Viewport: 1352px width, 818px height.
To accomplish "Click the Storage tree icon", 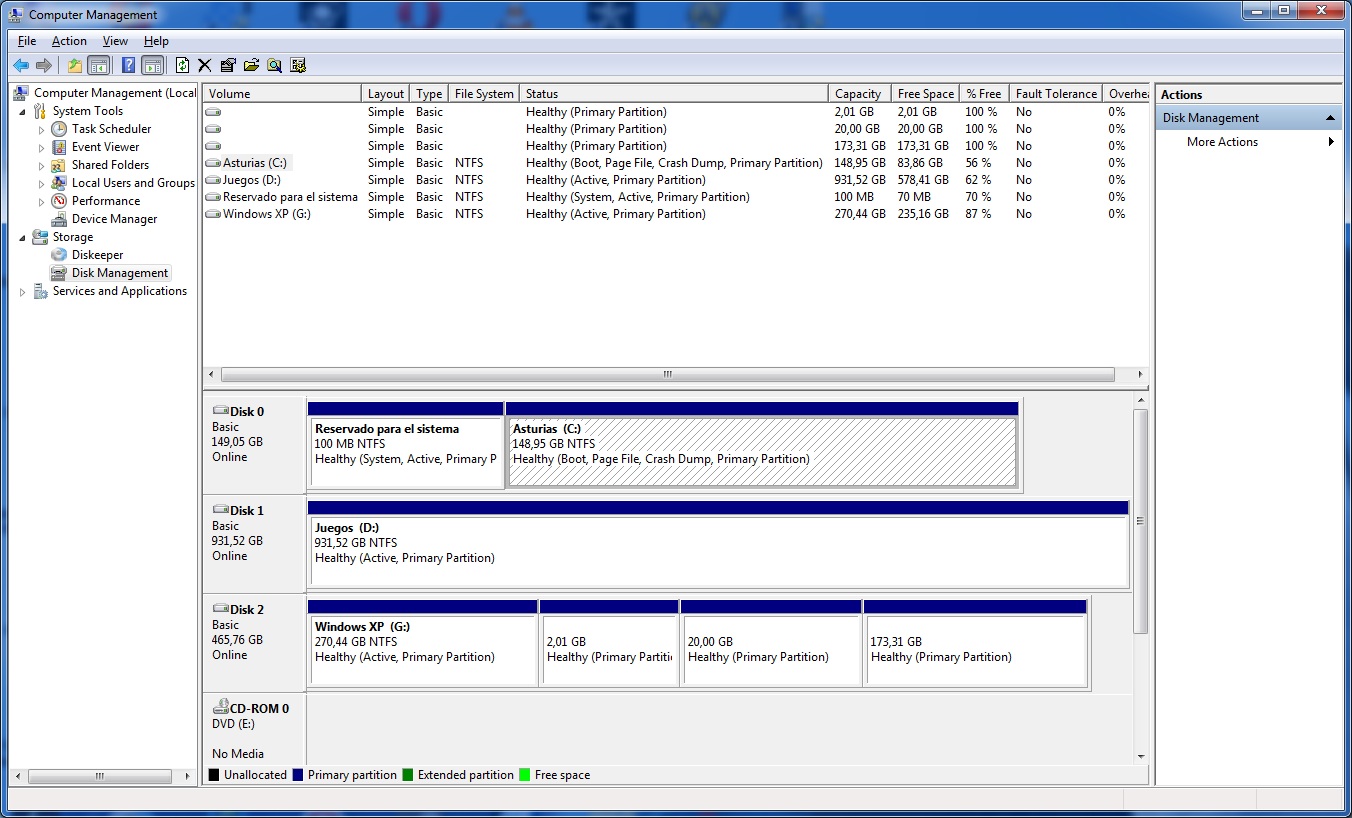I will click(x=40, y=237).
